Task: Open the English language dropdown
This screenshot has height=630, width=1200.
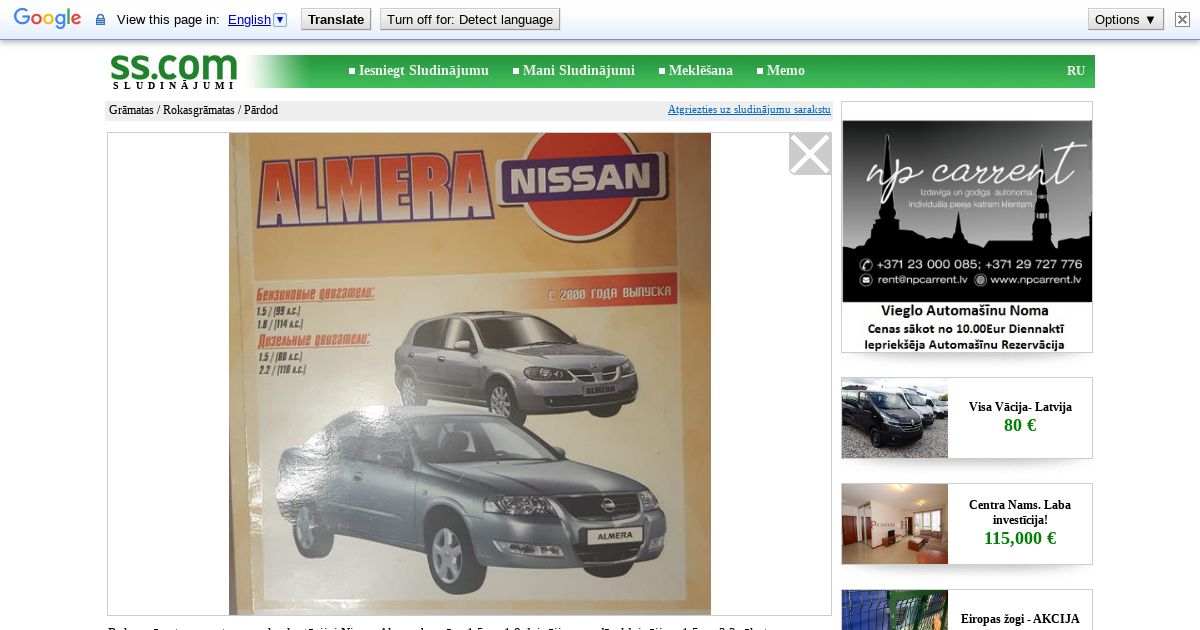Action: [x=257, y=19]
